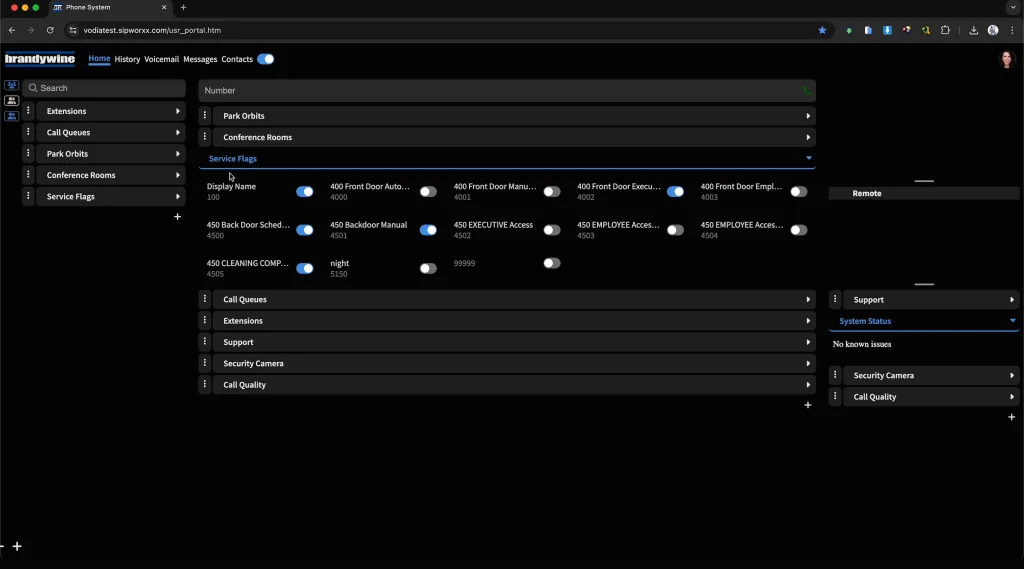Open the browser Extensions puzzle icon
This screenshot has height=569, width=1024.
click(x=945, y=30)
